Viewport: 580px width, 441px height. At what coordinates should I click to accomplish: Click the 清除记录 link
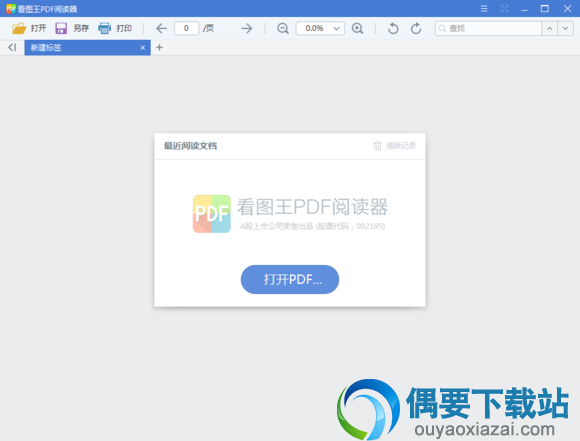[401, 146]
